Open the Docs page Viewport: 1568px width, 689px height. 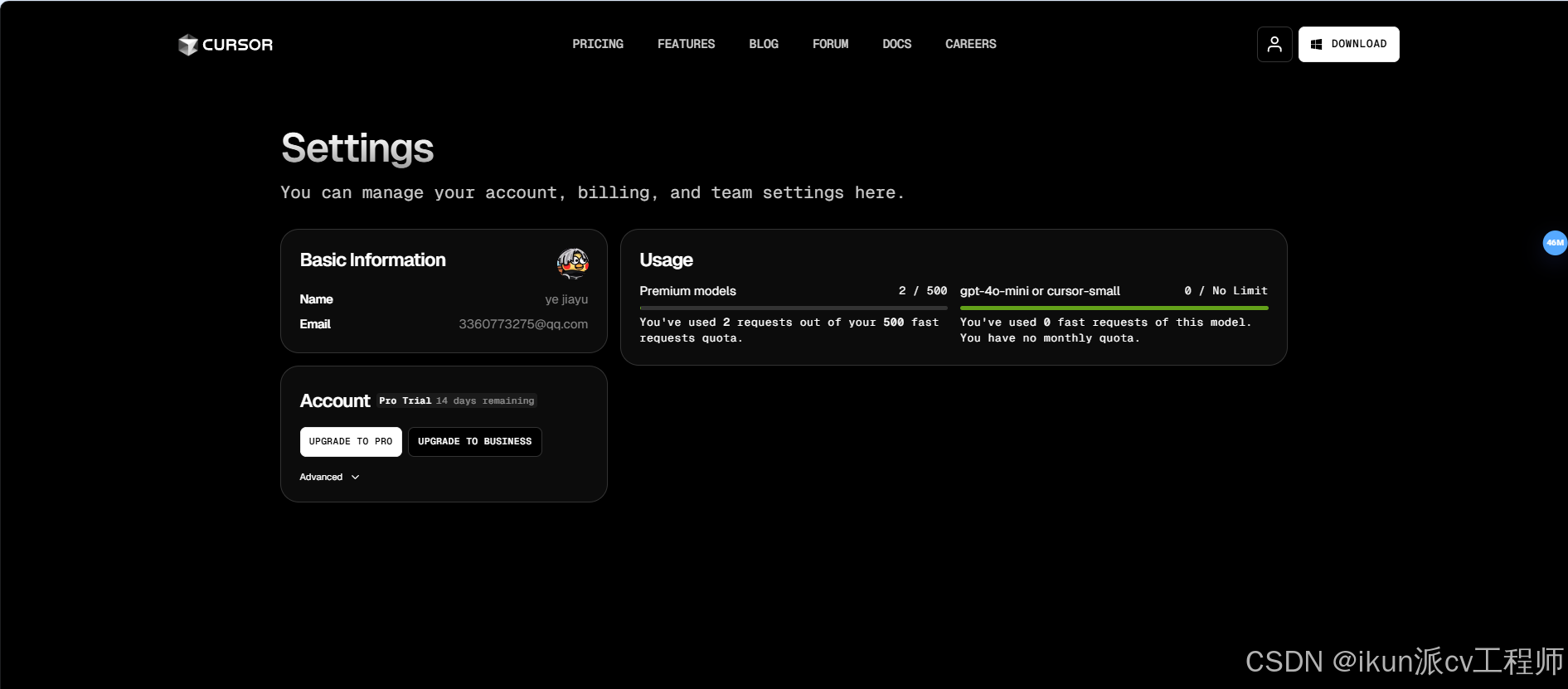tap(896, 44)
